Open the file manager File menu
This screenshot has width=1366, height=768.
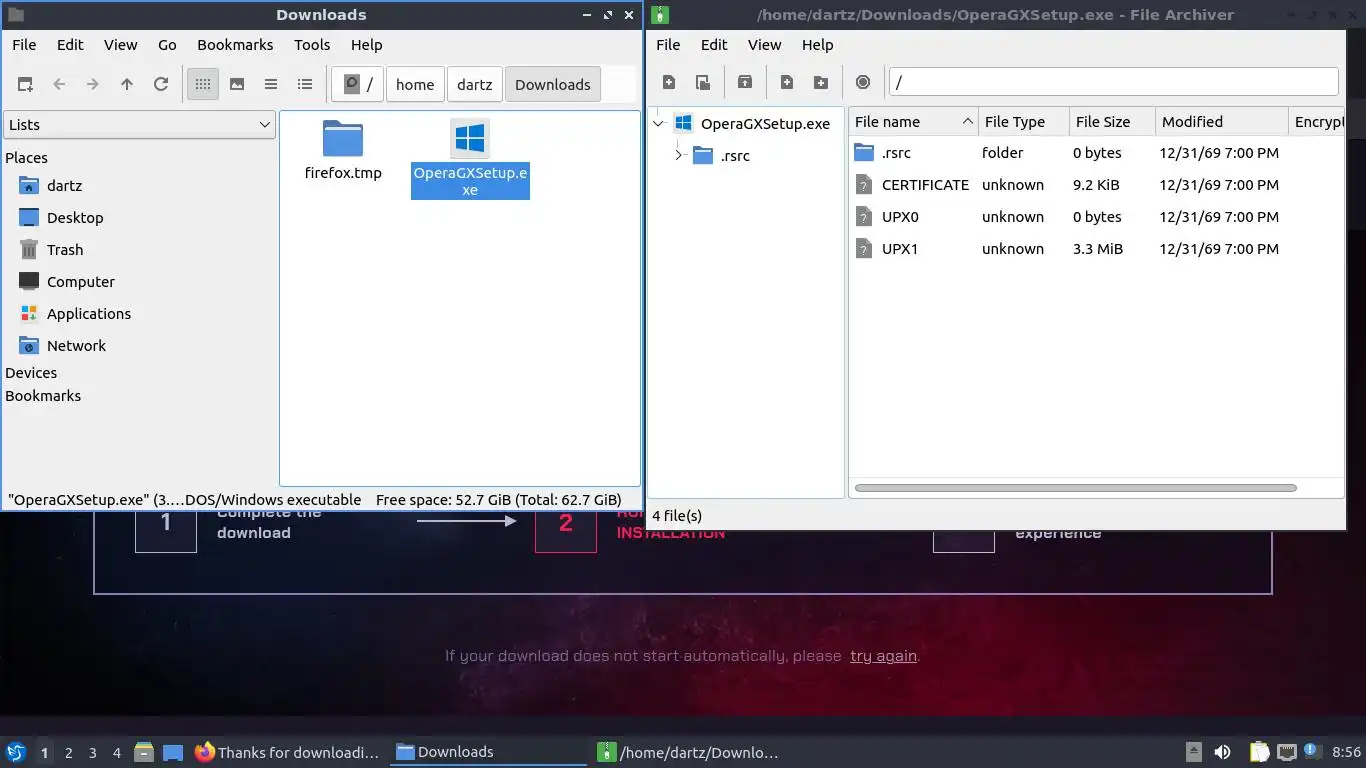24,45
